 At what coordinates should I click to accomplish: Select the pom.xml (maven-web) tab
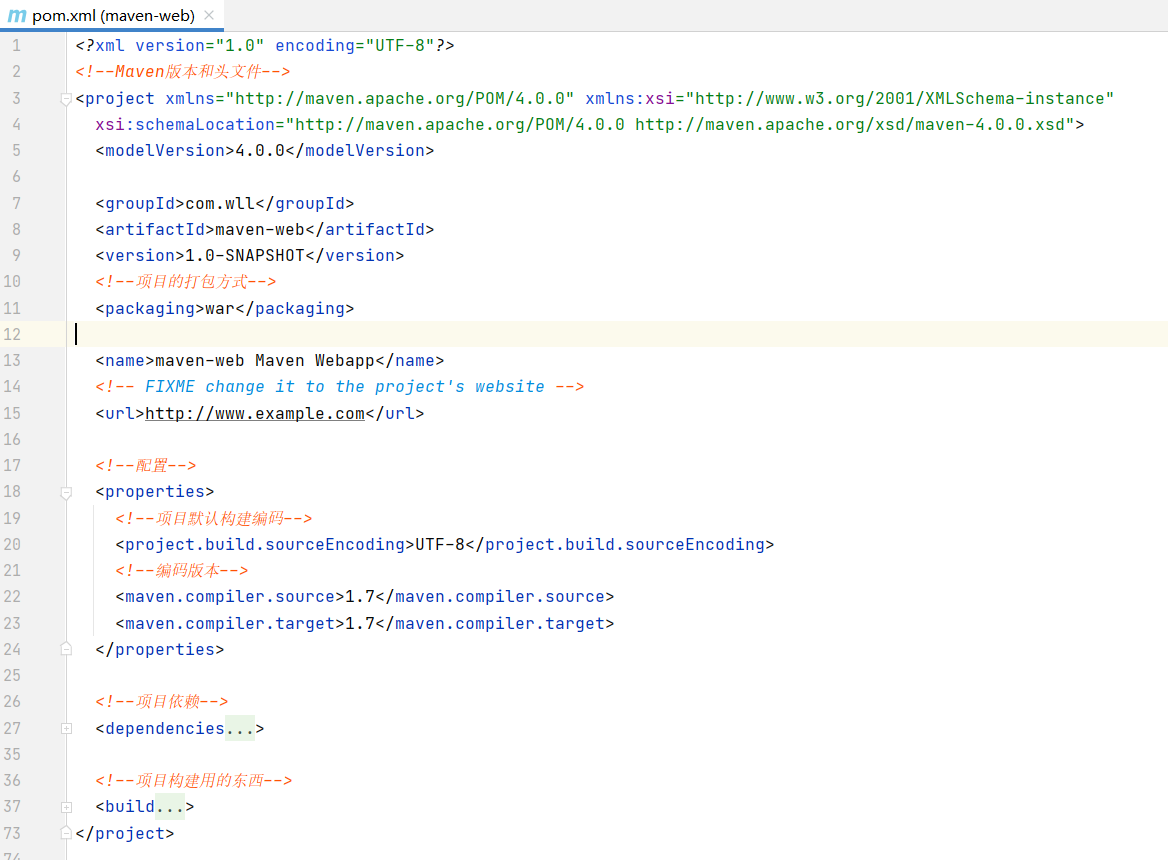(x=112, y=16)
